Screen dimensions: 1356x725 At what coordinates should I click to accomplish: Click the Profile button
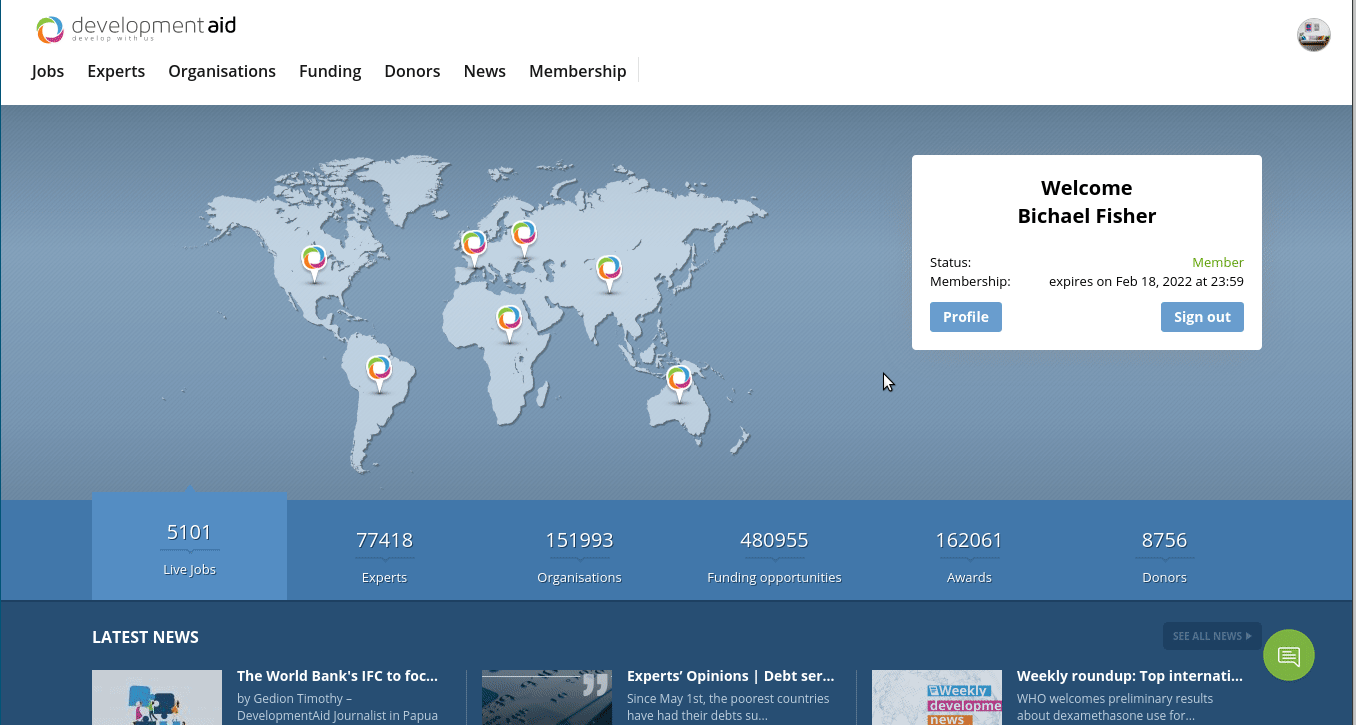(x=966, y=317)
